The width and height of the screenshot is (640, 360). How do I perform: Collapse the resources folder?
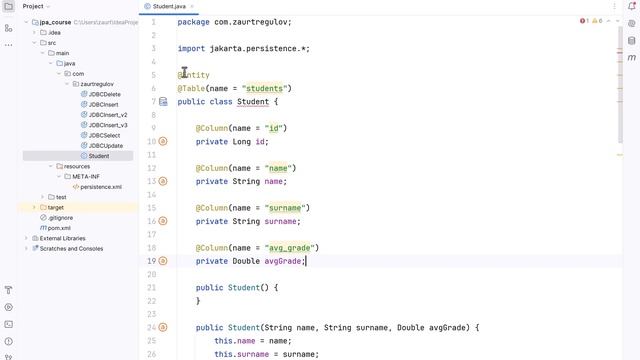click(x=51, y=166)
